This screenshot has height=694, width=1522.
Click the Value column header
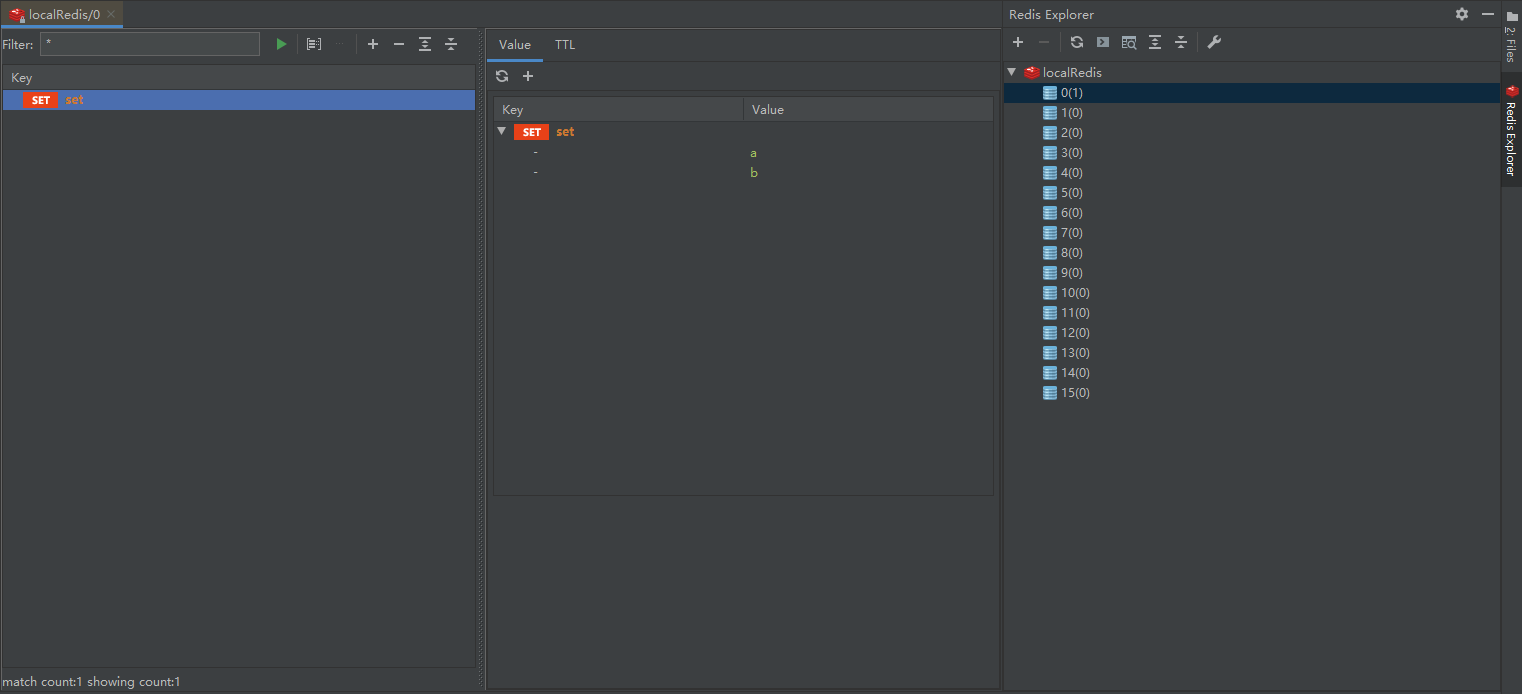(868, 110)
